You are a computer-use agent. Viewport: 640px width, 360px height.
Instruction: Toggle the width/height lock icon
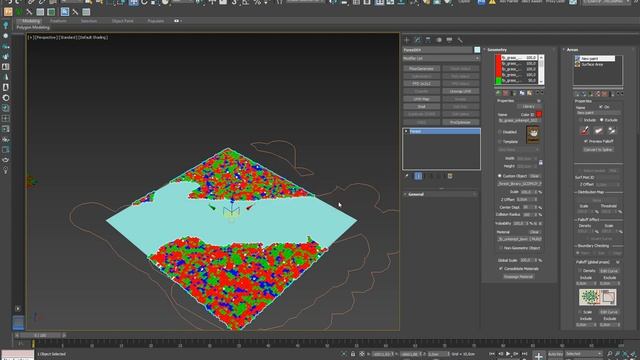click(x=541, y=162)
